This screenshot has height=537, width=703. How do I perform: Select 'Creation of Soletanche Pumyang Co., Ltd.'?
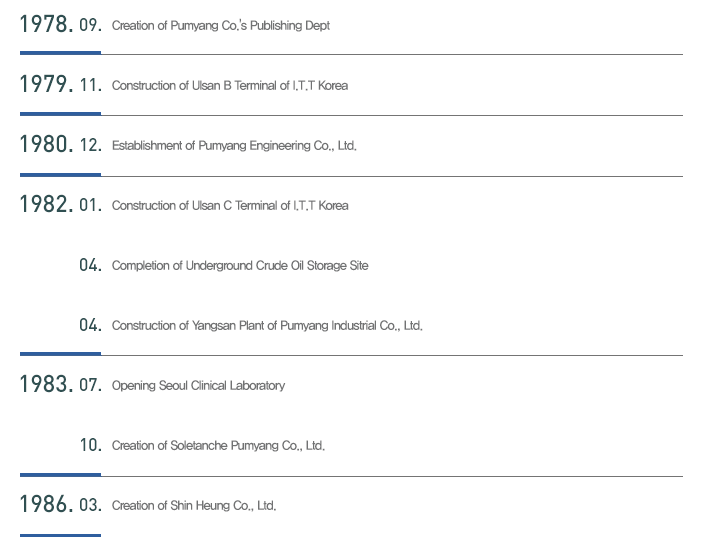click(x=218, y=446)
